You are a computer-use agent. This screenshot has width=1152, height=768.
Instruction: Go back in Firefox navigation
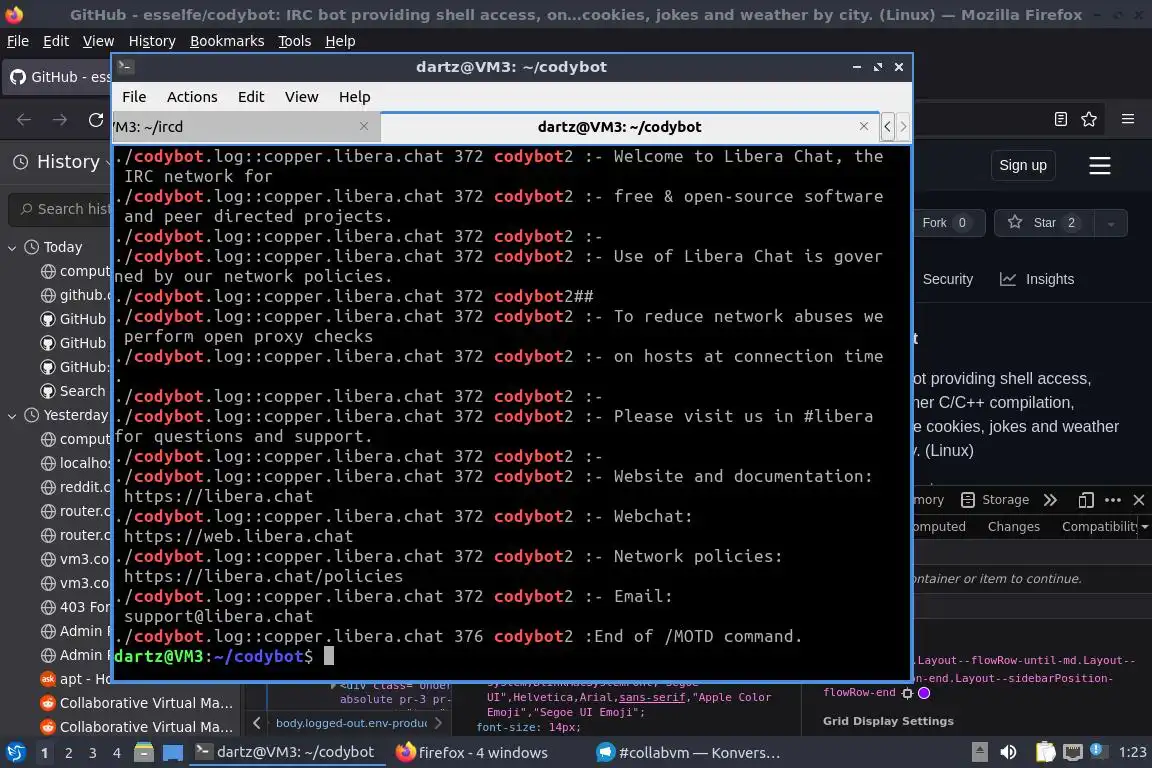pos(24,120)
